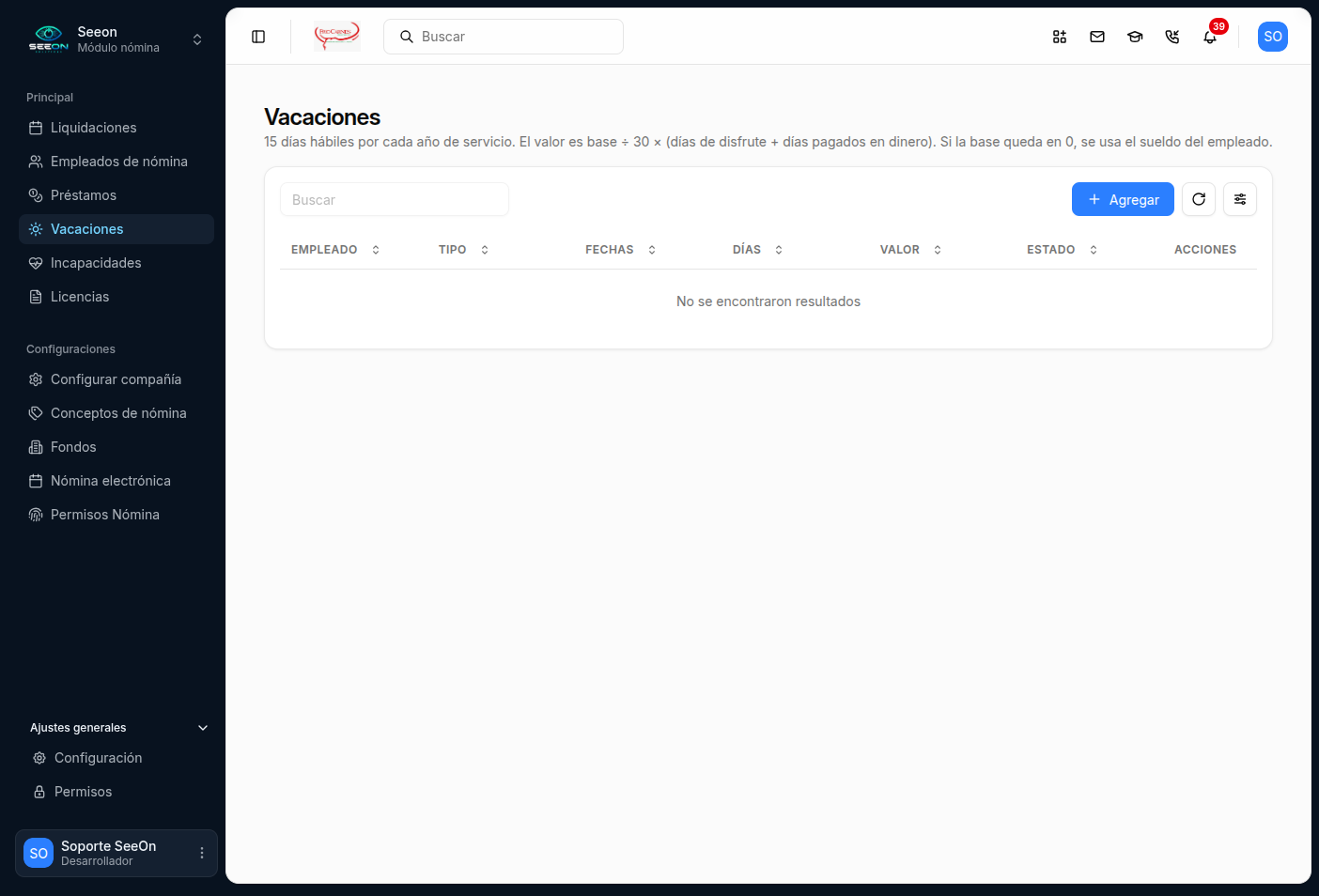The image size is (1319, 896).
Task: Open Nómina electrónica section
Action: click(x=116, y=481)
